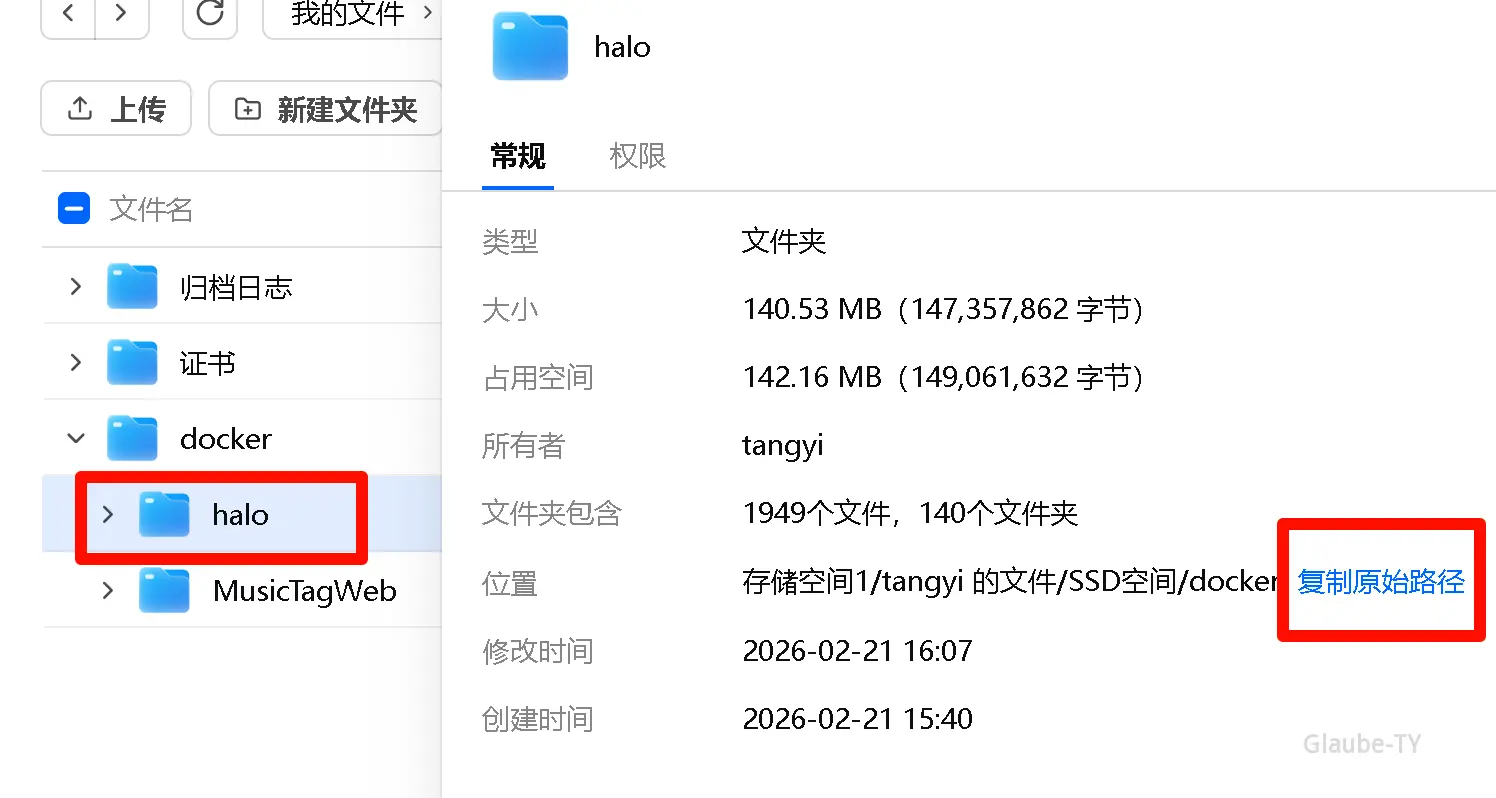Click the docker folder icon
Image resolution: width=1496 pixels, height=798 pixels.
pyautogui.click(x=132, y=438)
